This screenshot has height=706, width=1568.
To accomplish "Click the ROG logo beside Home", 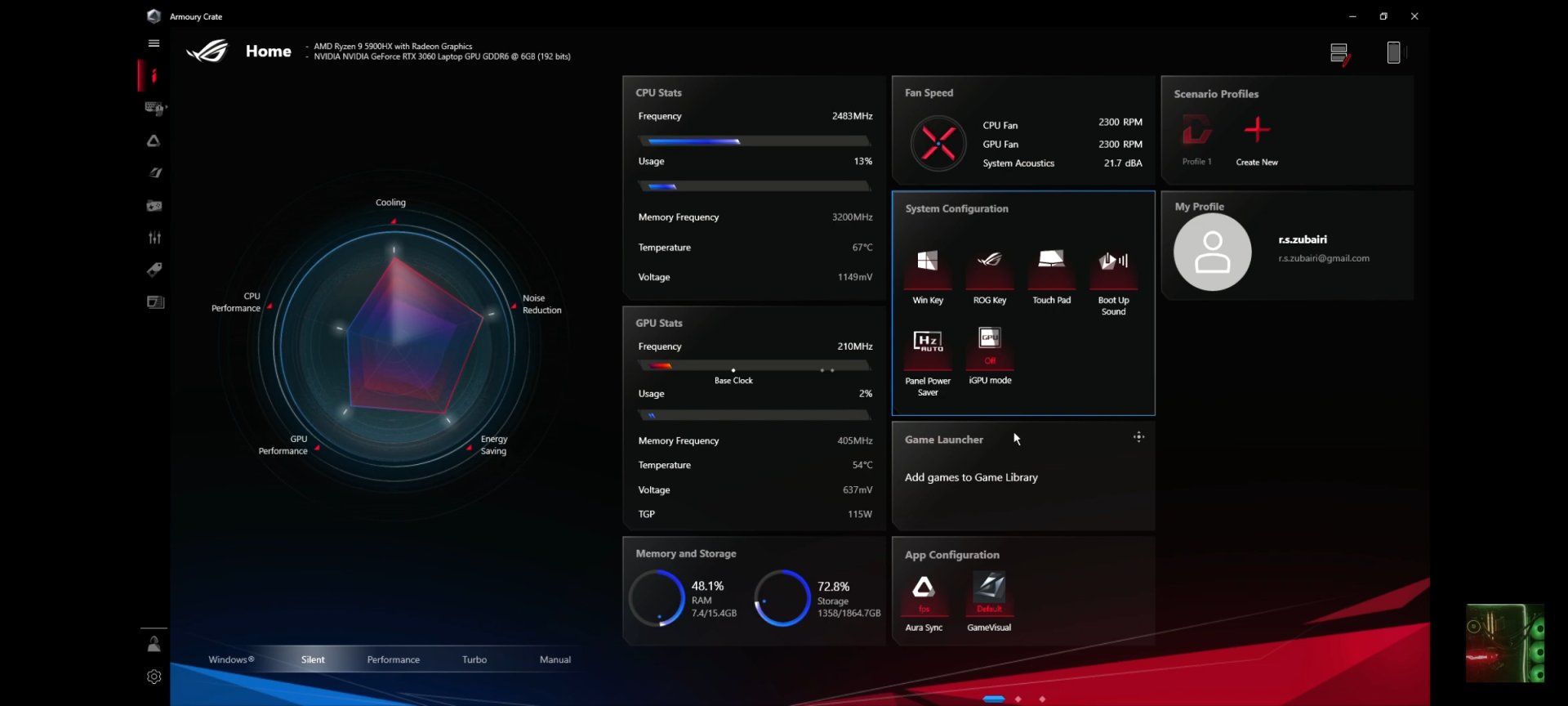I will pyautogui.click(x=207, y=51).
